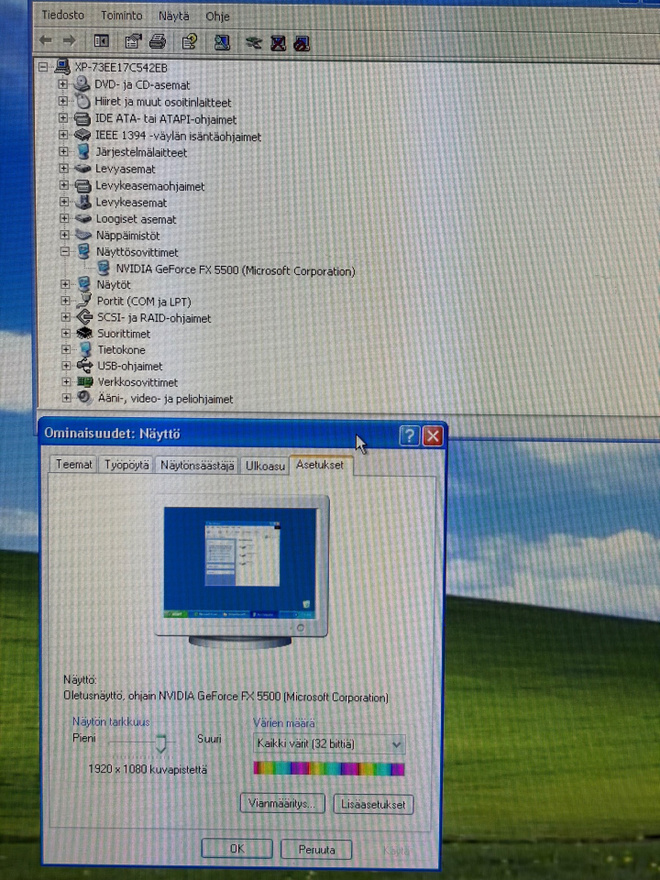The width and height of the screenshot is (660, 880).
Task: Click the mouse icon beside Hiiret ja muut osoitinlaitteet
Action: (x=82, y=102)
